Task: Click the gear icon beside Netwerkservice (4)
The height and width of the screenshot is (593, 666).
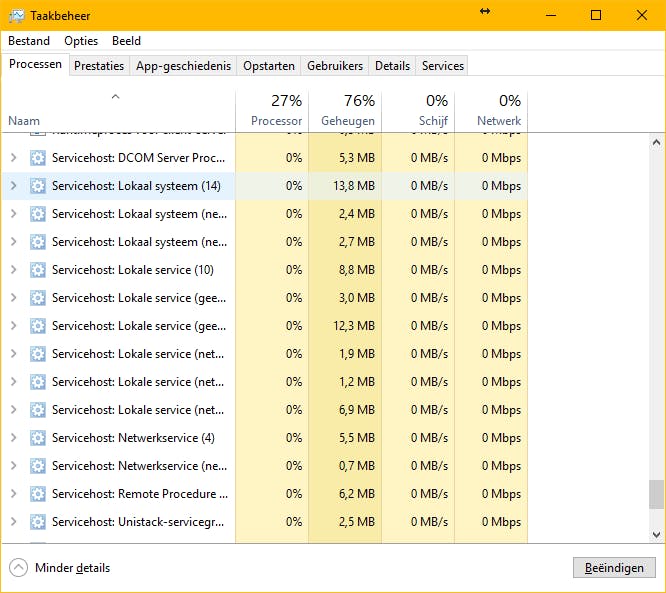Action: [38, 438]
